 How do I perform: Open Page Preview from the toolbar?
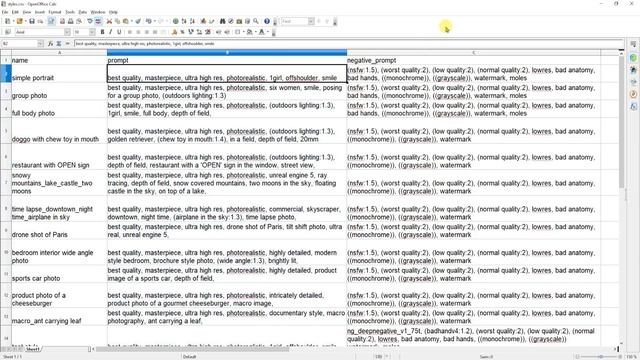point(79,21)
